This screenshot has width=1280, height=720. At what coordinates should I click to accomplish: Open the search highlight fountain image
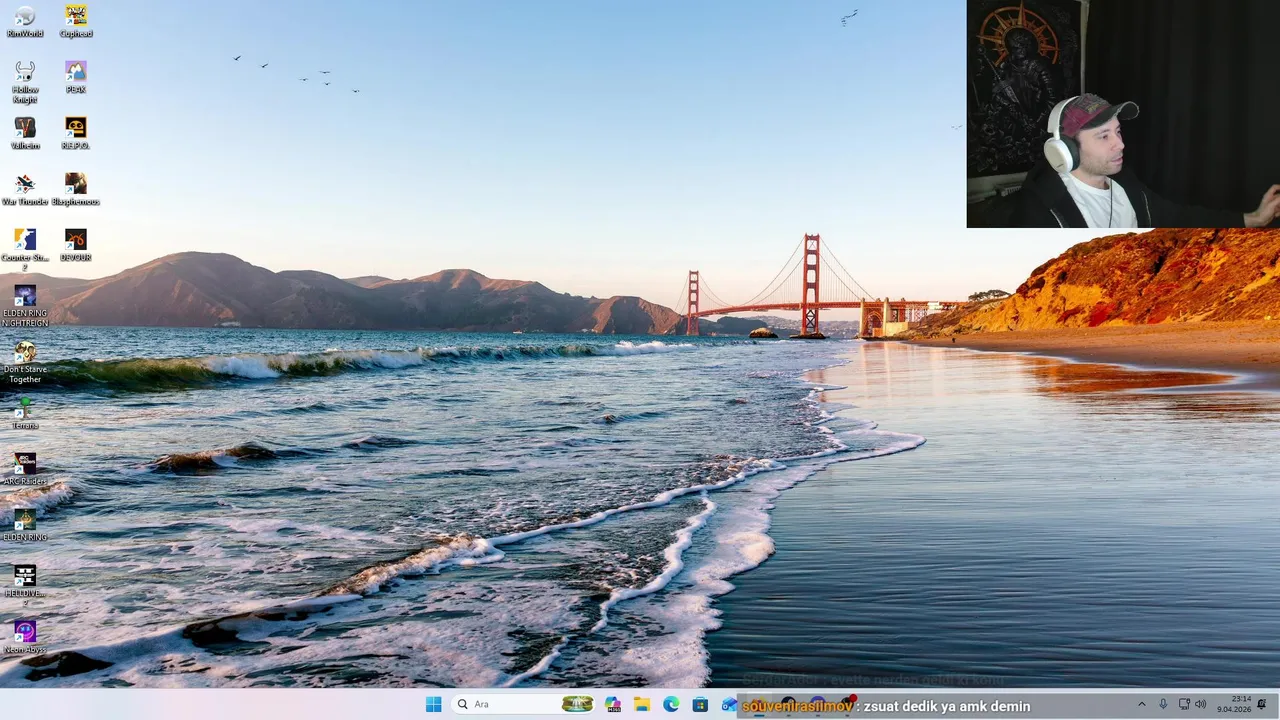coord(577,704)
